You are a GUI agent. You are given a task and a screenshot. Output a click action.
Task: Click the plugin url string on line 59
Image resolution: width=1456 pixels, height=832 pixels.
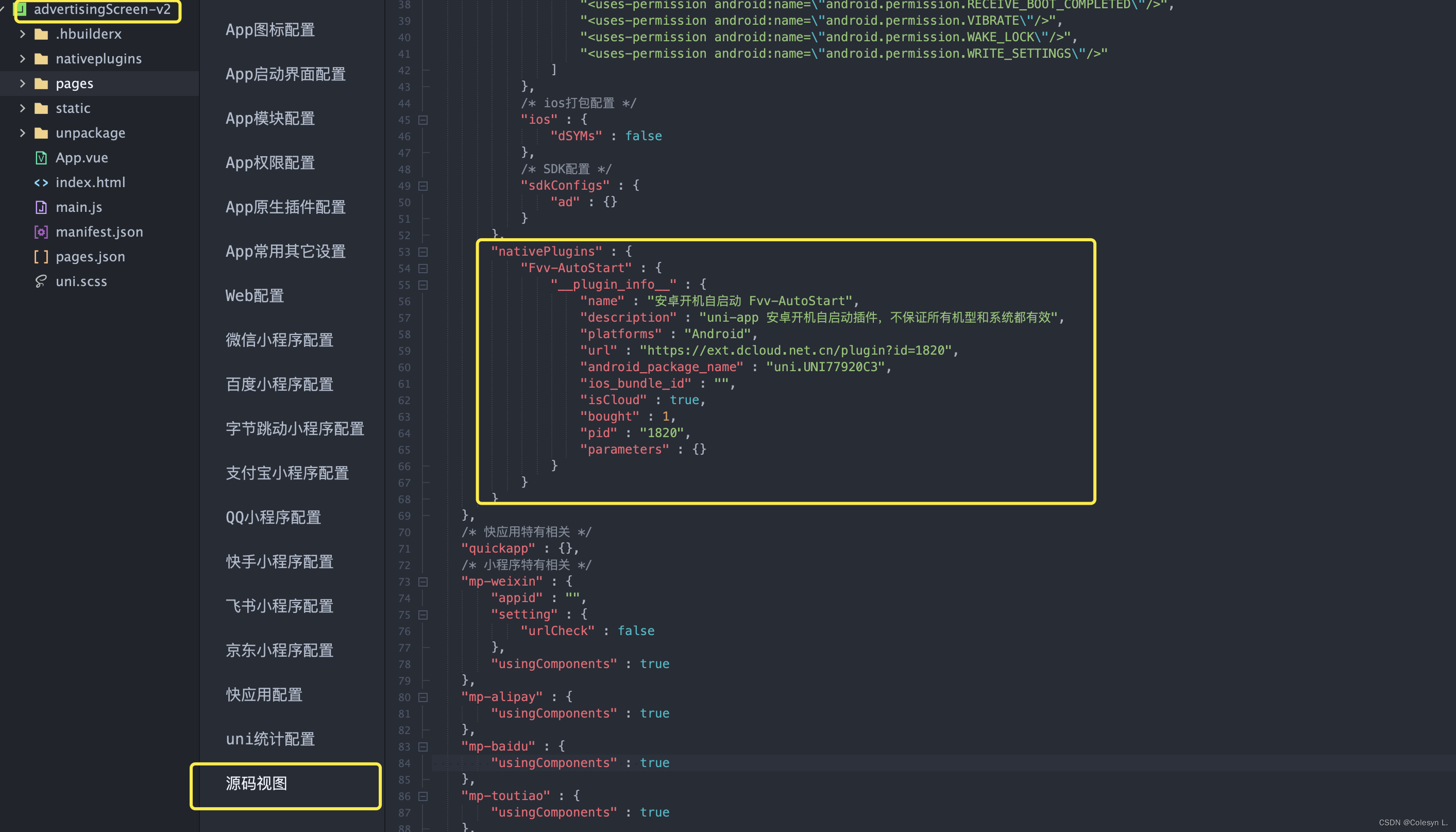pos(795,351)
